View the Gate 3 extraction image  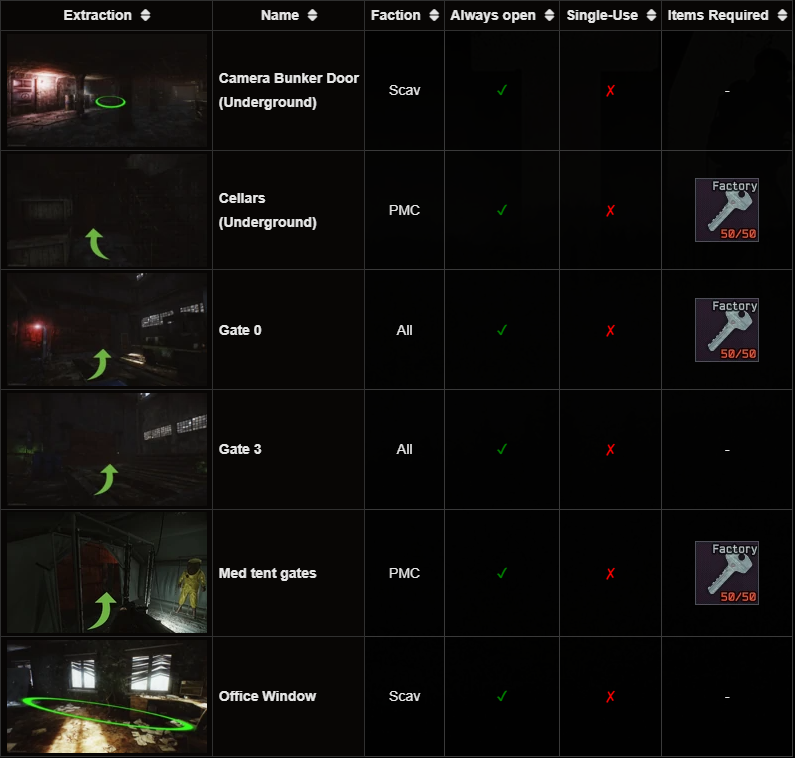(x=107, y=449)
